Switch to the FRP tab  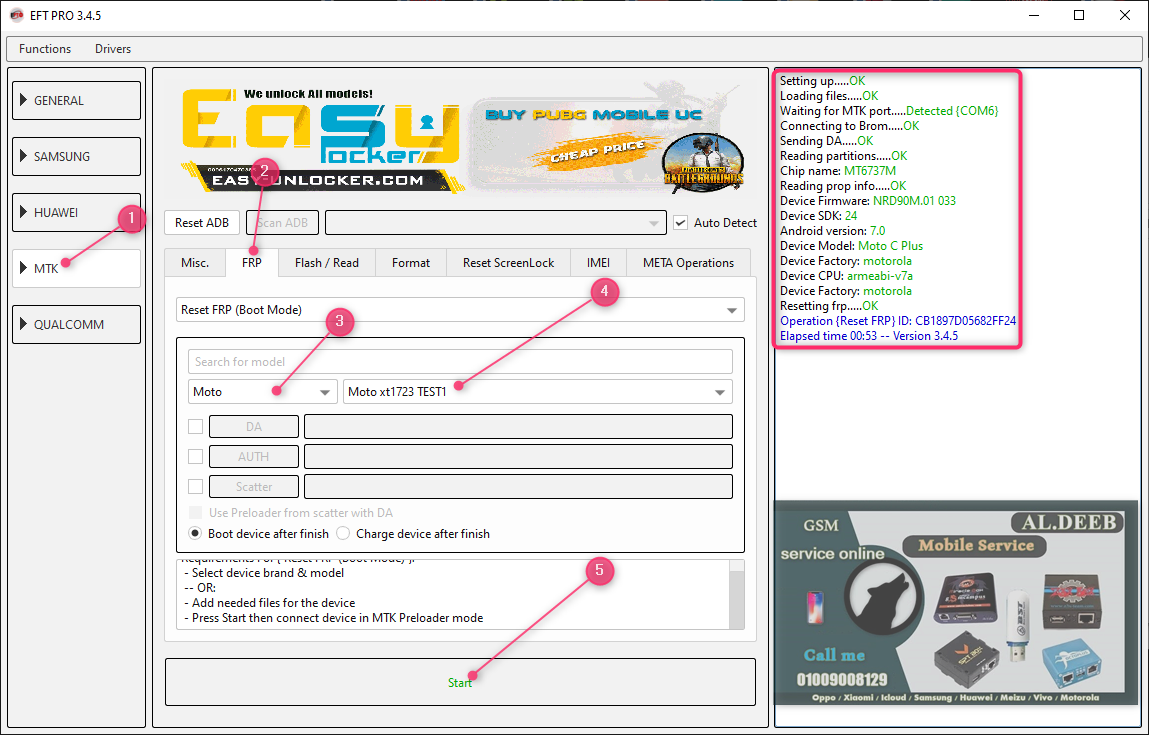pos(251,262)
